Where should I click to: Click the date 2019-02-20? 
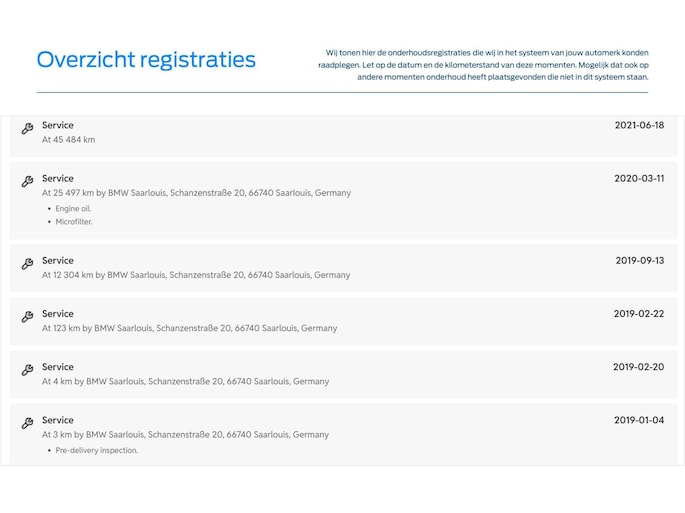(x=639, y=367)
